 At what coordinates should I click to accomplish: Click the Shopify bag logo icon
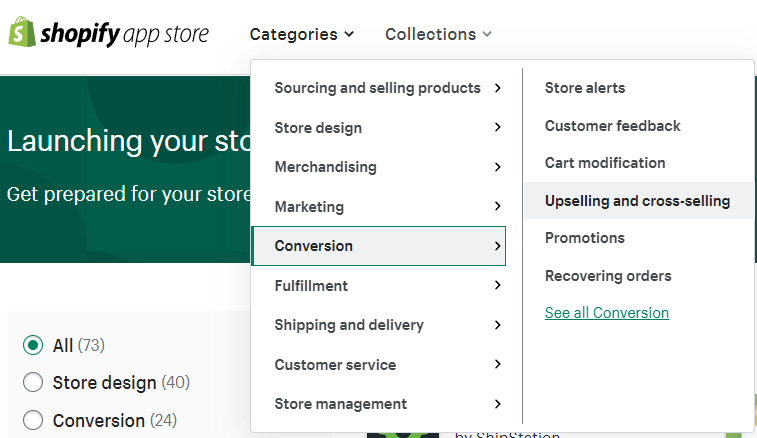pyautogui.click(x=22, y=33)
